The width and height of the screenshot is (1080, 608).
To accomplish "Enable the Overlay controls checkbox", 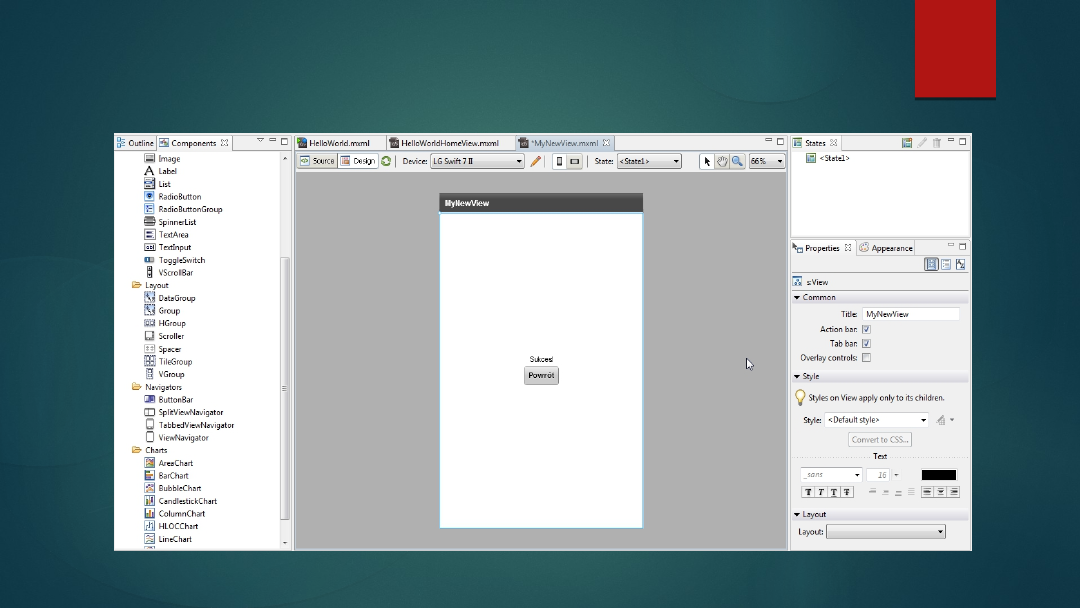I will [x=866, y=357].
